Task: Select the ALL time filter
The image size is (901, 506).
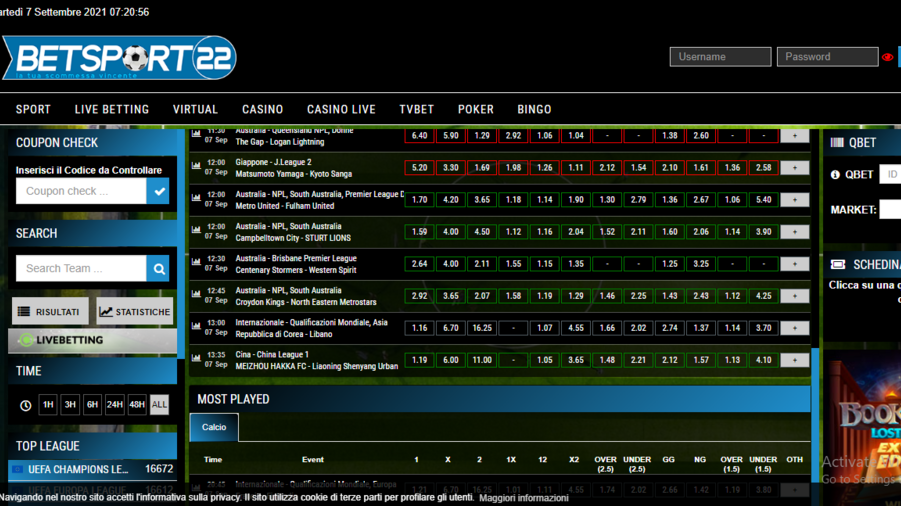Action: pos(159,405)
